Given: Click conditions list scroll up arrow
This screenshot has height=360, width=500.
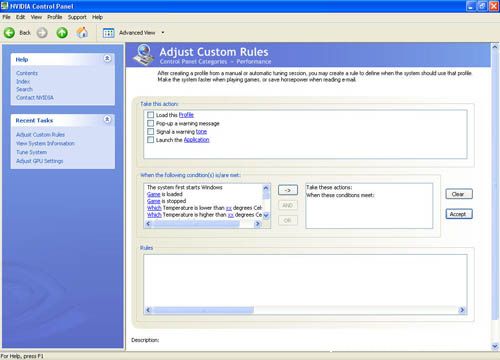Looking at the screenshot, I should tap(266, 188).
